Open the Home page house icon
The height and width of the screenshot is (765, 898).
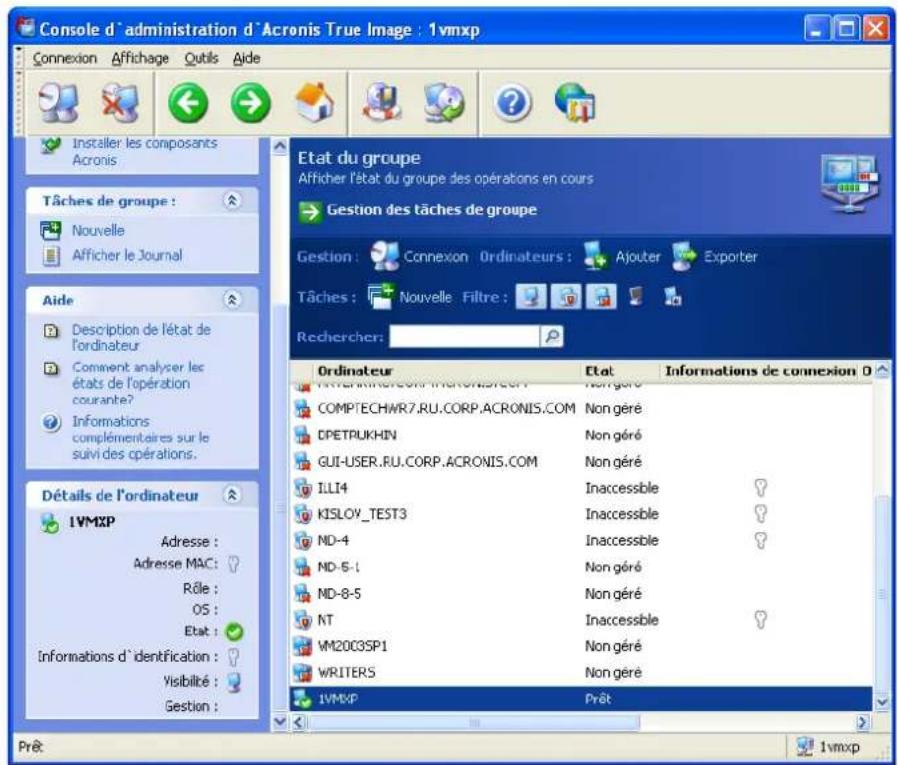tap(314, 102)
